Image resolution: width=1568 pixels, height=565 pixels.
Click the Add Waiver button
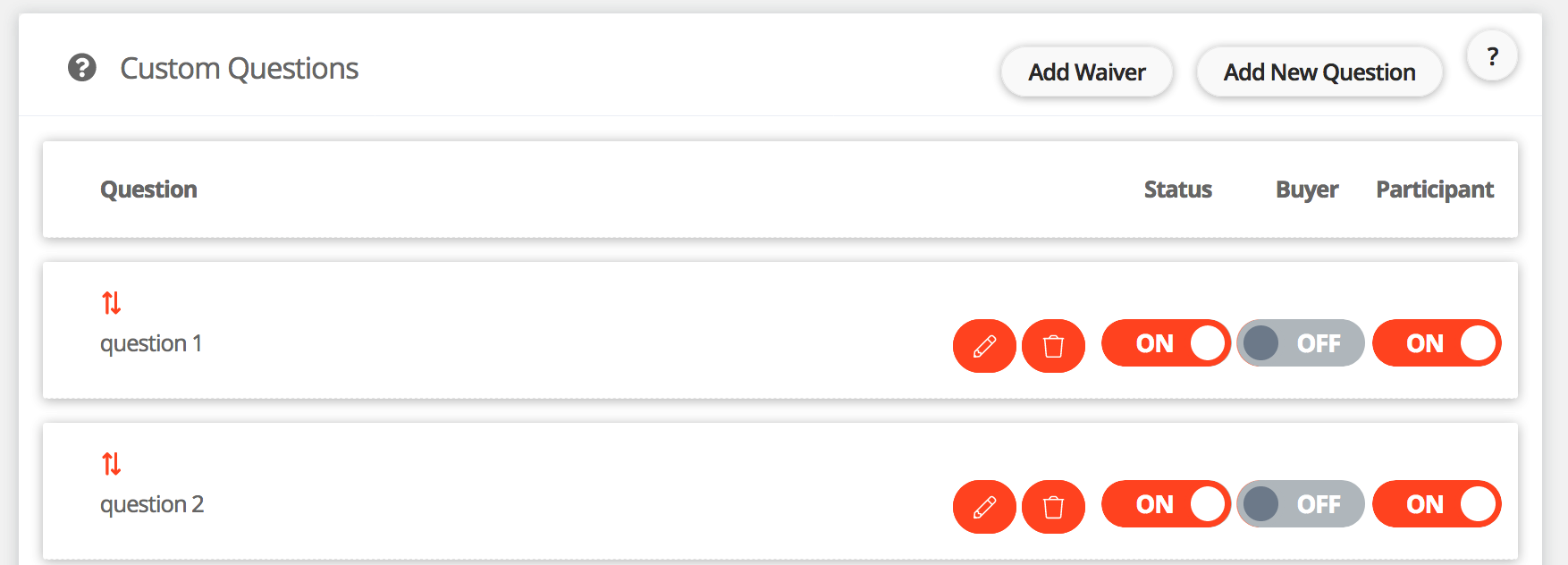[1087, 72]
